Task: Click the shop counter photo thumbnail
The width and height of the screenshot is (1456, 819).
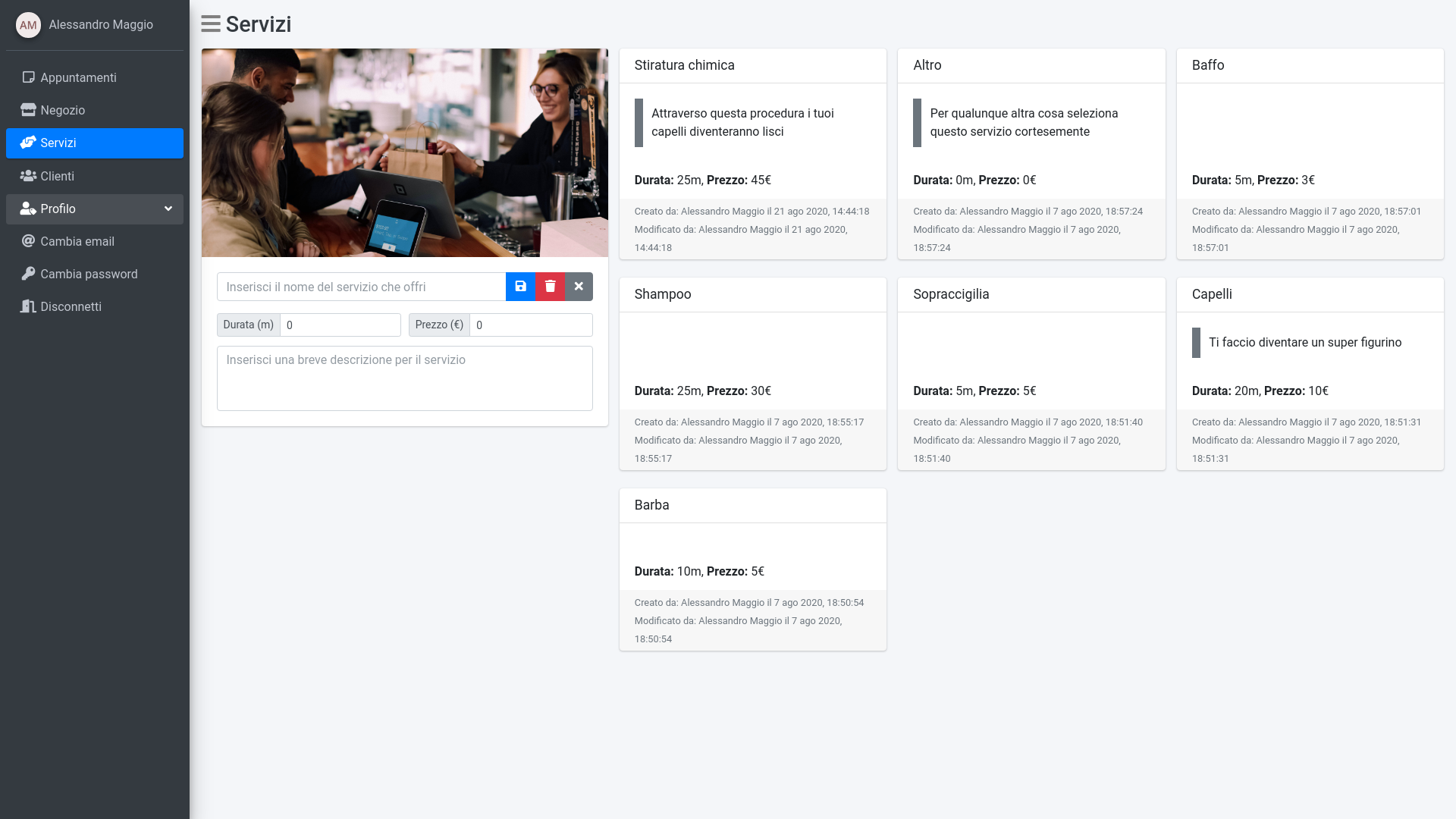Action: tap(404, 152)
